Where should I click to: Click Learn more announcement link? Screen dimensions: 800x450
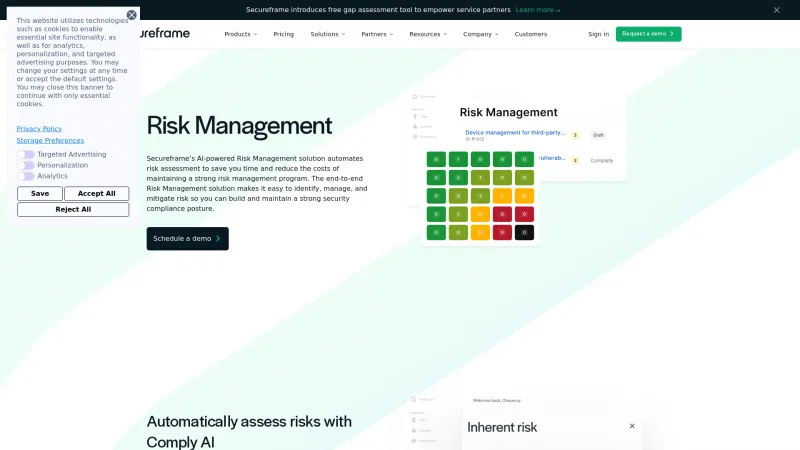(537, 10)
